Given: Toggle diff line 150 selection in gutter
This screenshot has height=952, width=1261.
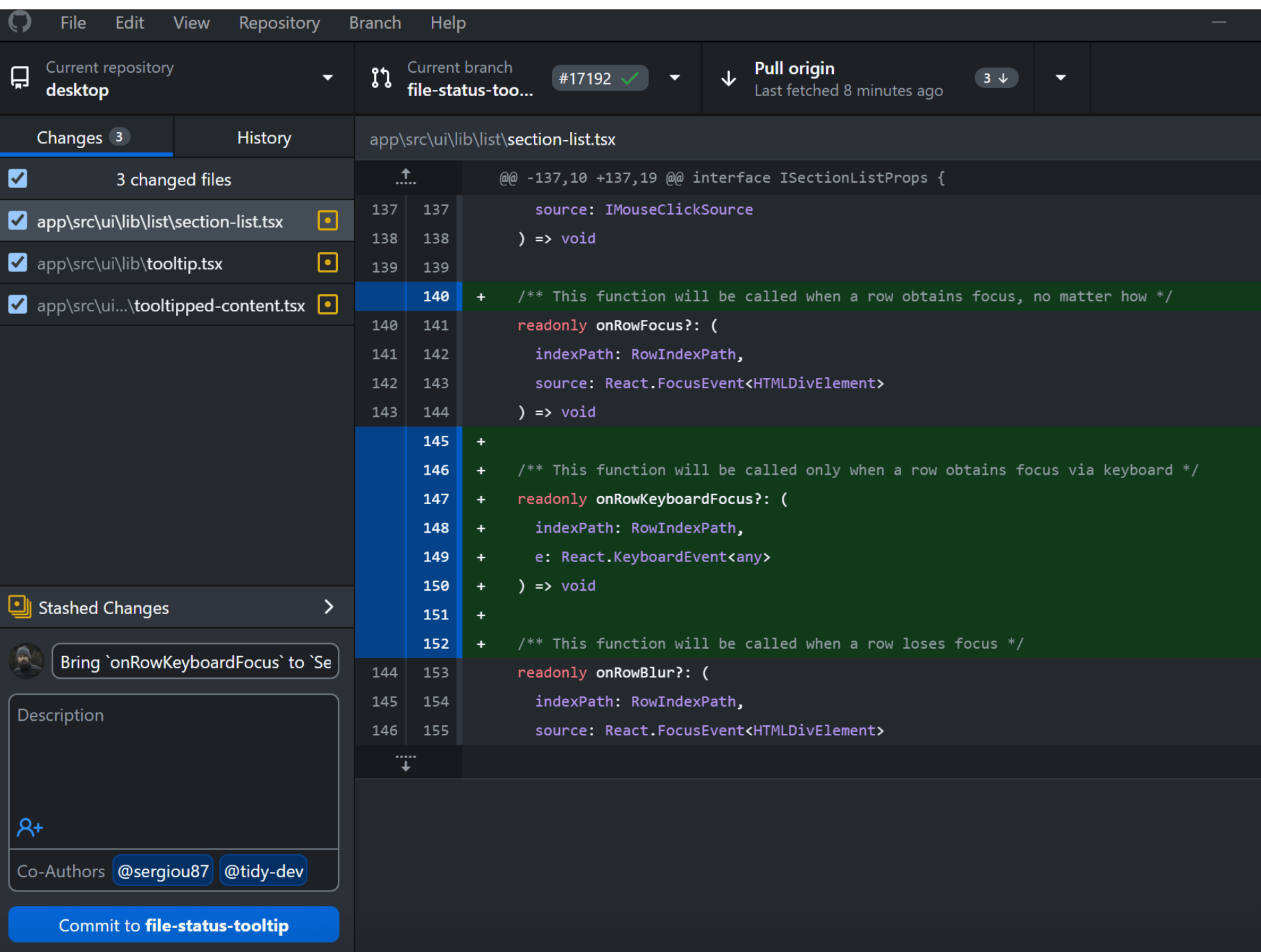Looking at the screenshot, I should (407, 585).
